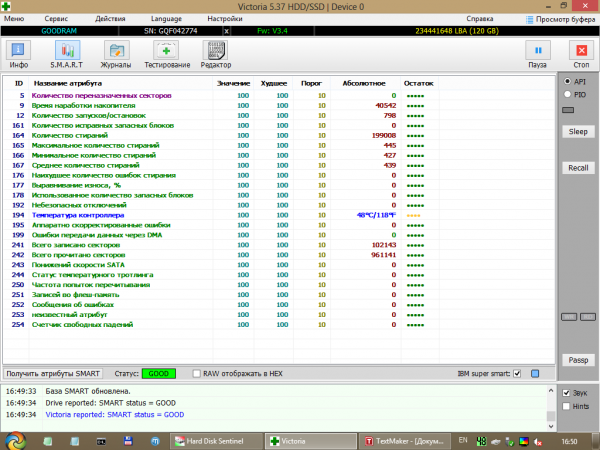Click the Recall button

[x=577, y=167]
